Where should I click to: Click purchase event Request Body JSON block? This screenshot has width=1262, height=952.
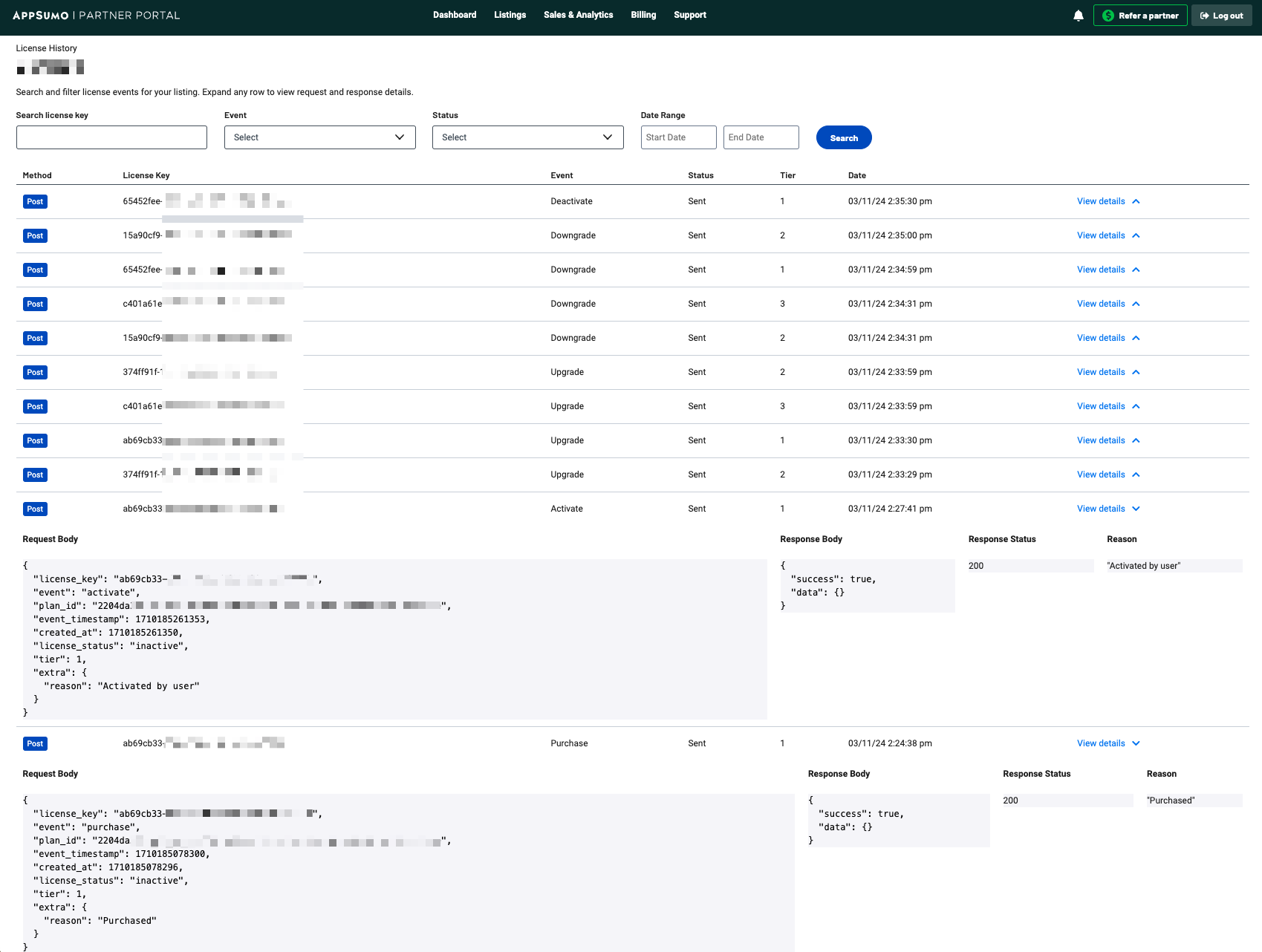tap(409, 873)
